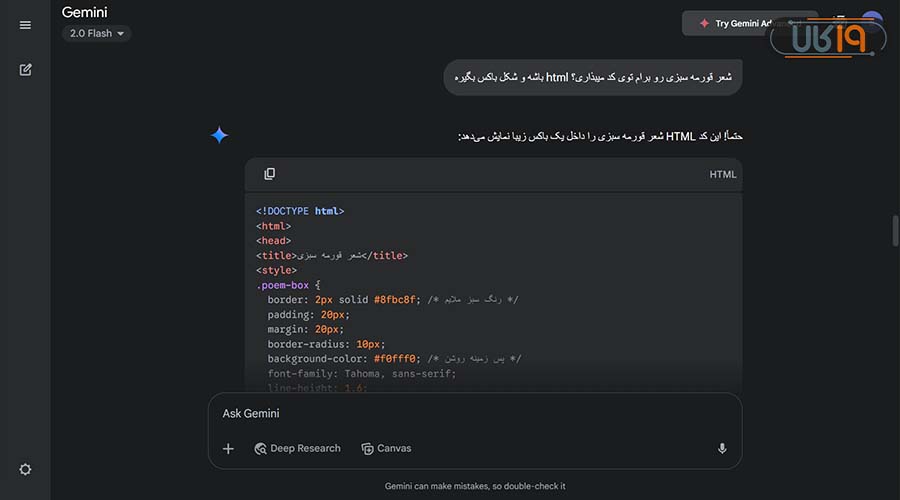Screen dimensions: 900x500
Task: Click the plus icon to add files
Action: (x=228, y=449)
